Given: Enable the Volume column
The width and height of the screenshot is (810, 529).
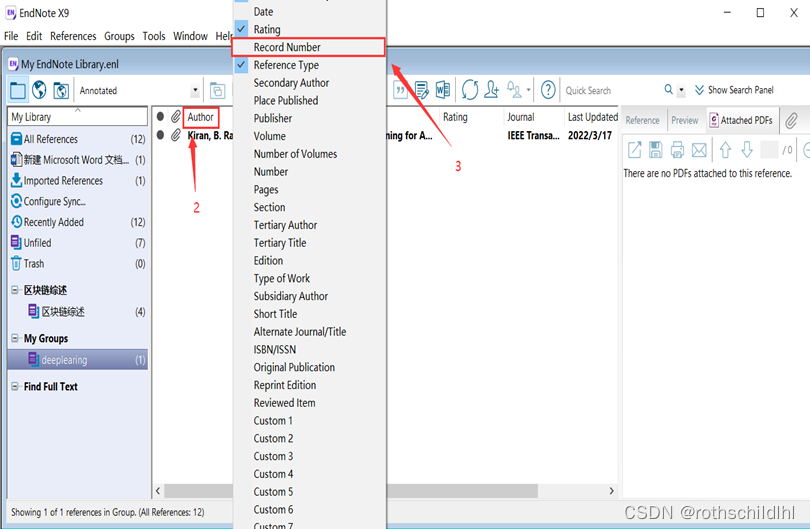Looking at the screenshot, I should click(309, 136).
